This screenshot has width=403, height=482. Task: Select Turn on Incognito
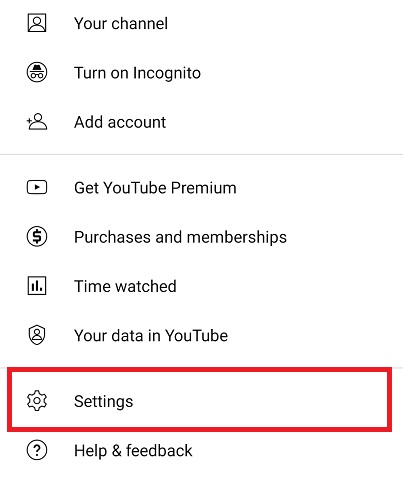[201, 73]
